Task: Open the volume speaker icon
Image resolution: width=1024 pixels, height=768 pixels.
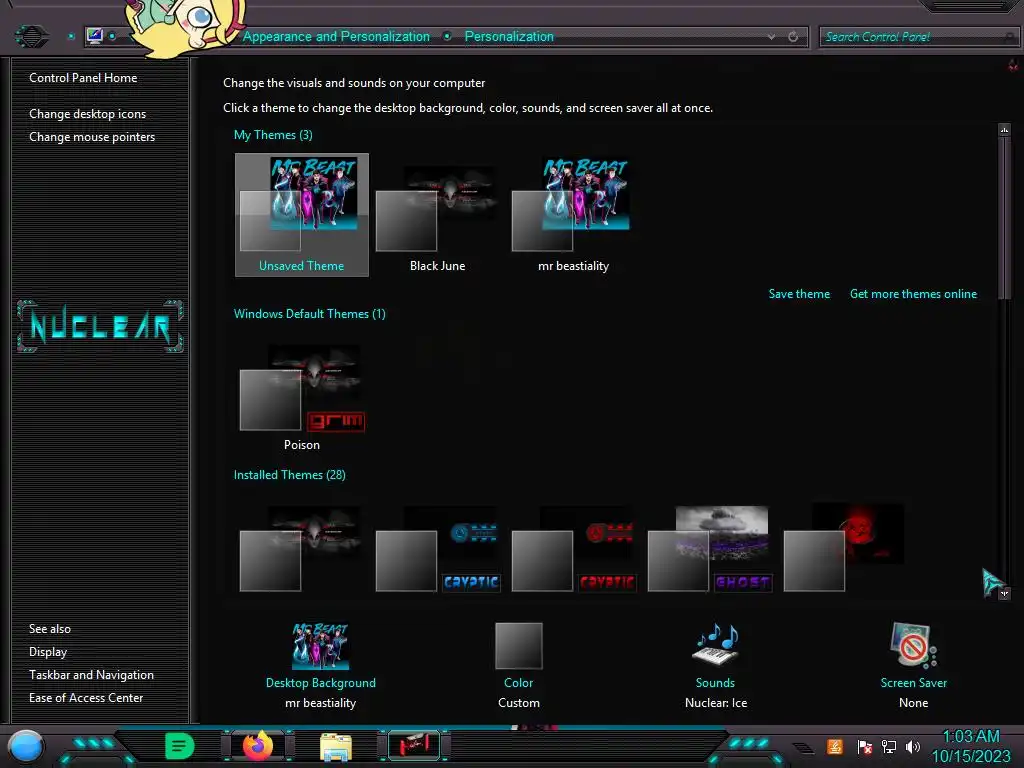Action: click(913, 746)
